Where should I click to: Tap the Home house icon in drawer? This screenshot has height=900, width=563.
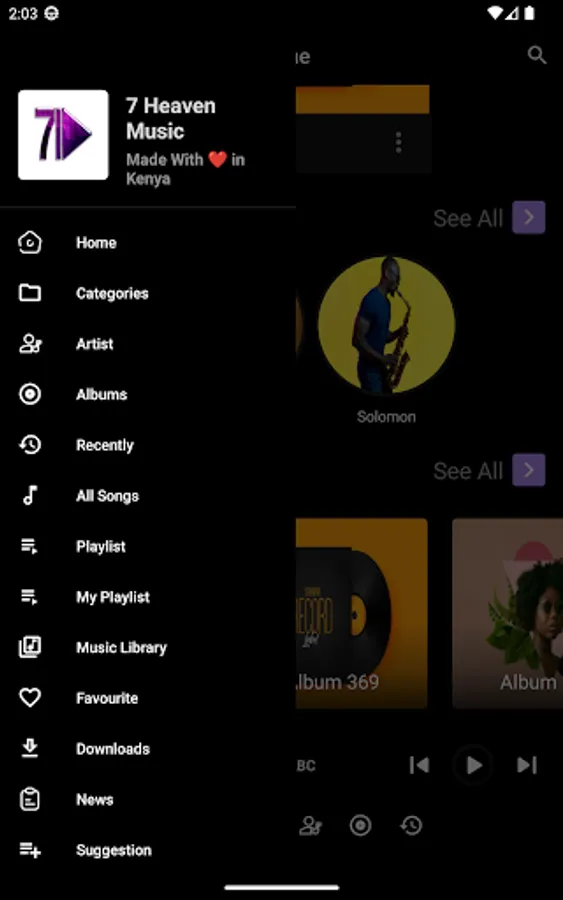pos(30,242)
